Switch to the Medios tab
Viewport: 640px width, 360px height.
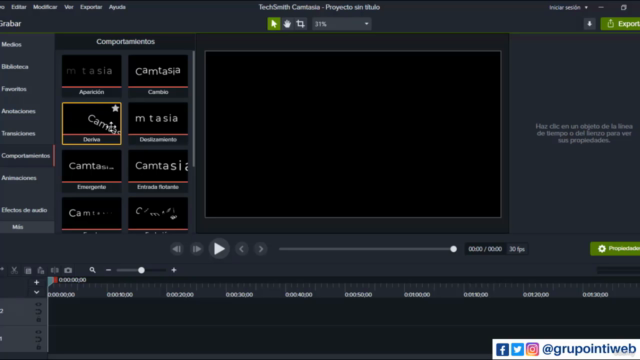(x=11, y=44)
